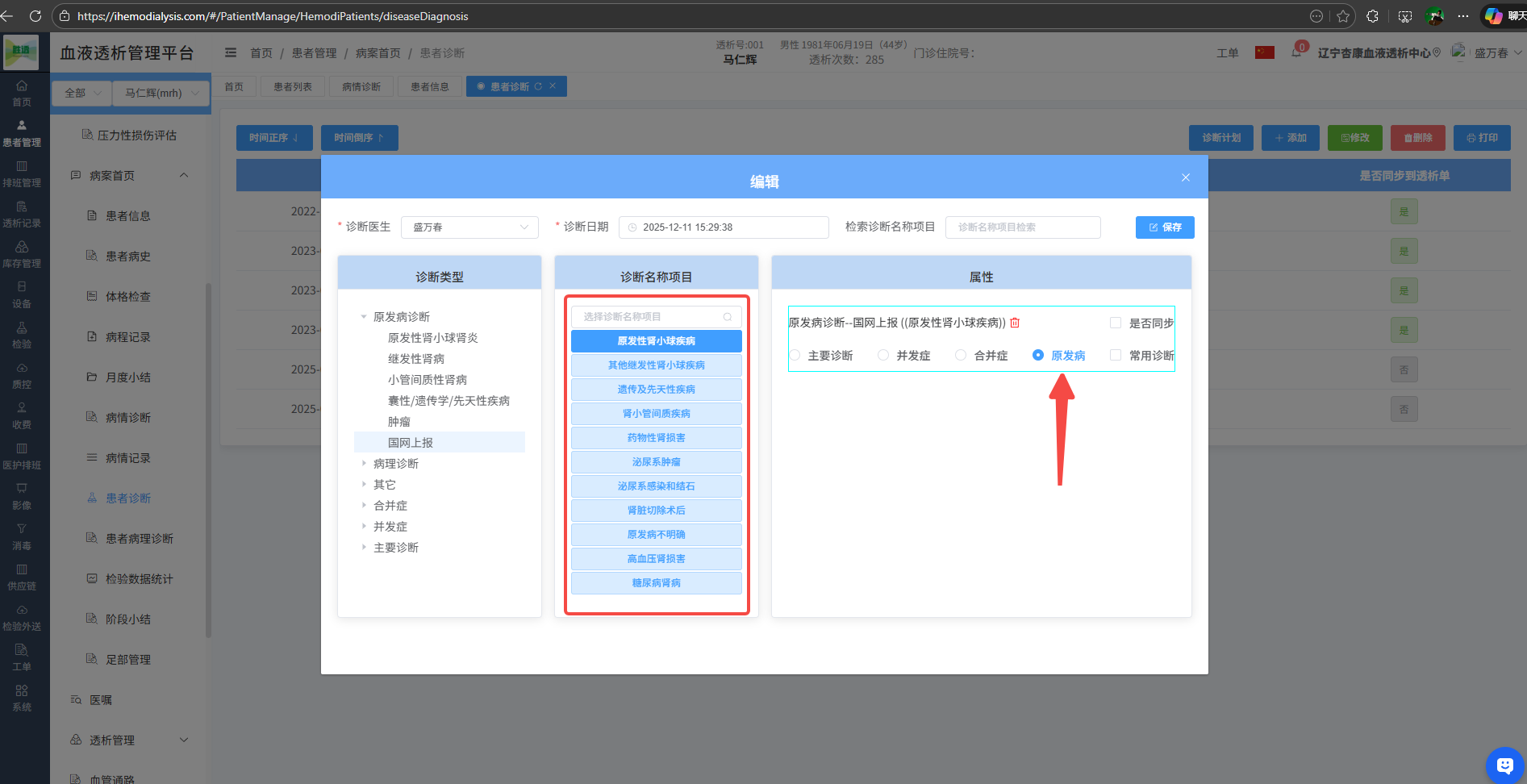Click the search icon in diagnosis item field
The height and width of the screenshot is (784, 1527).
[x=728, y=317]
